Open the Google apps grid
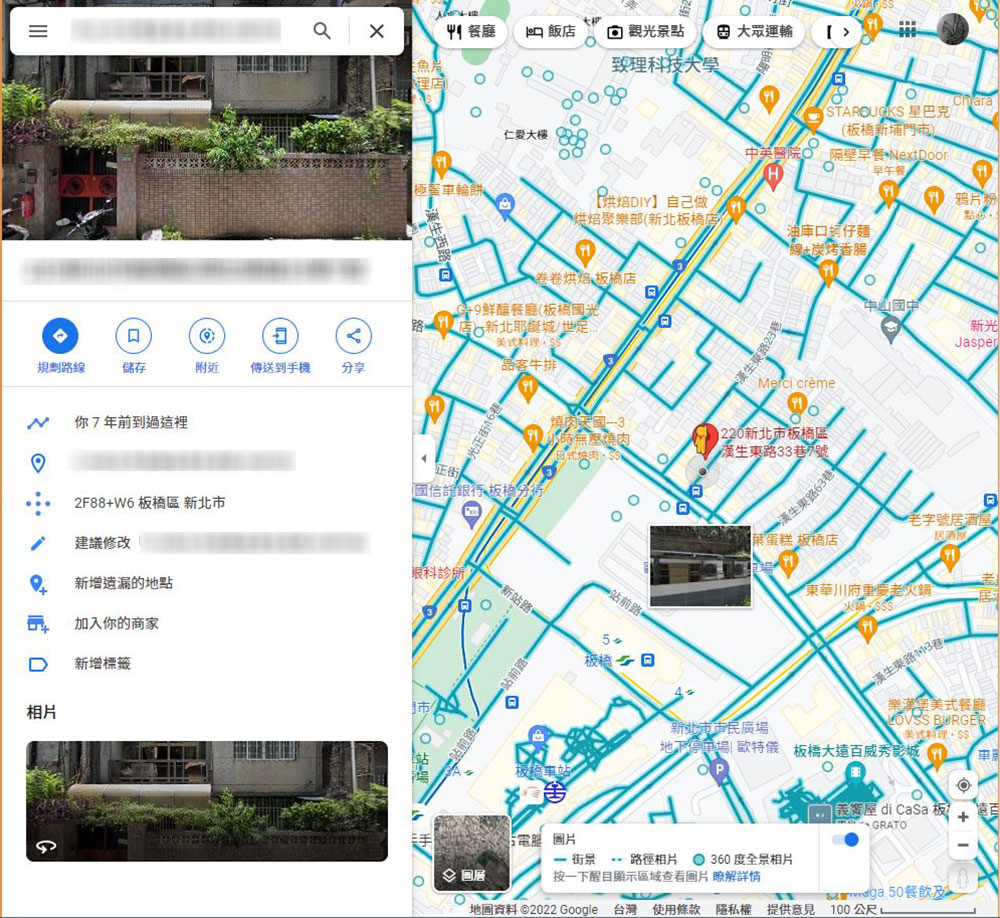Viewport: 1000px width, 918px height. [x=907, y=30]
